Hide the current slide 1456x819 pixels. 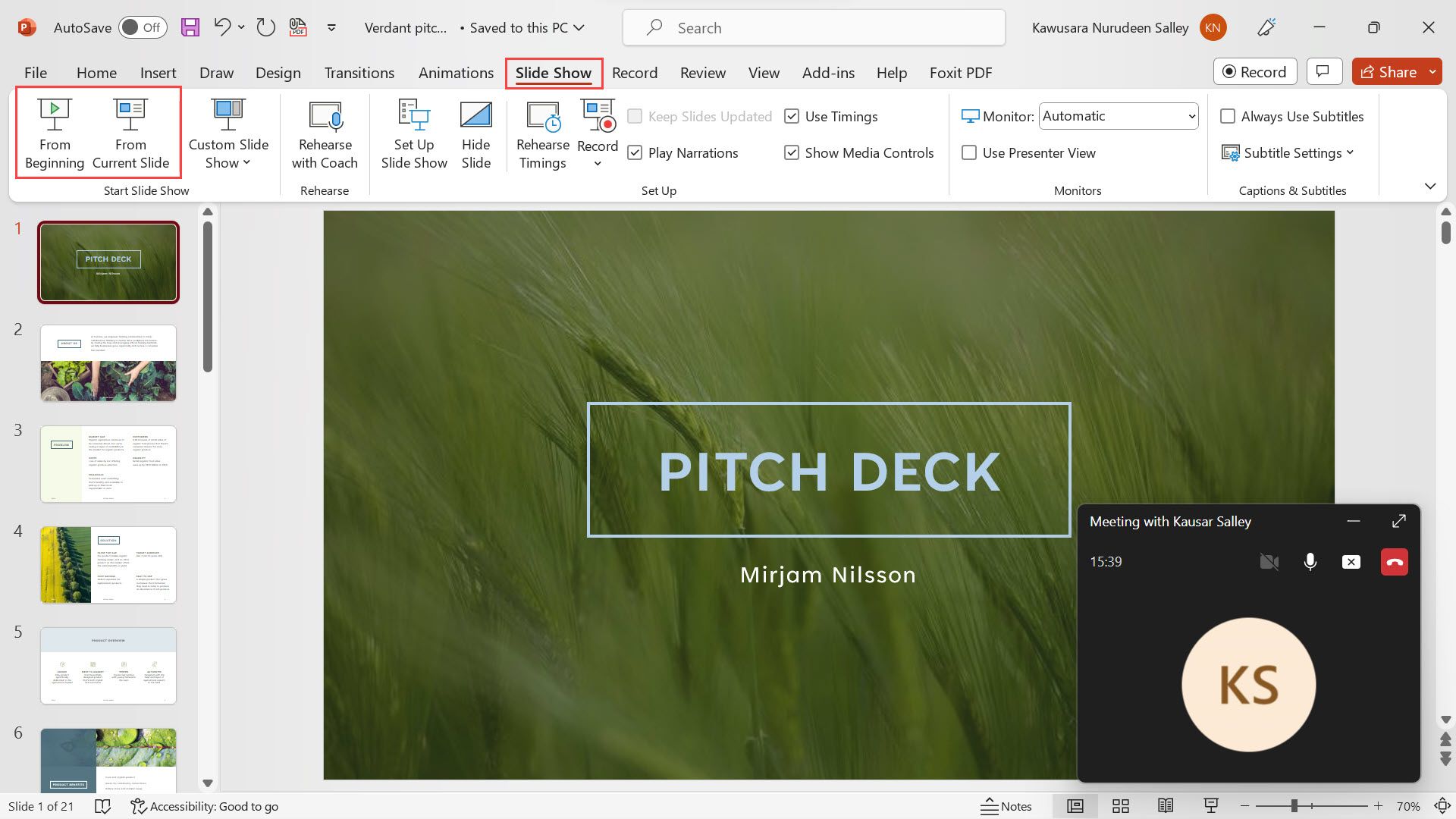475,133
